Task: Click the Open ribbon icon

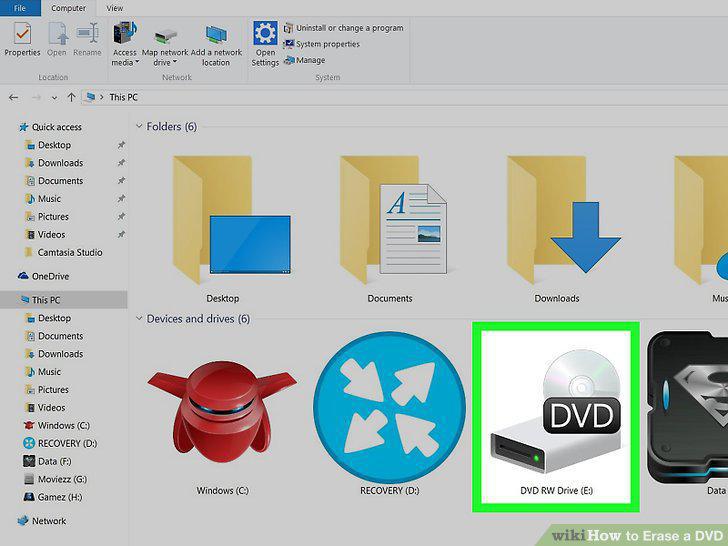Action: (57, 39)
